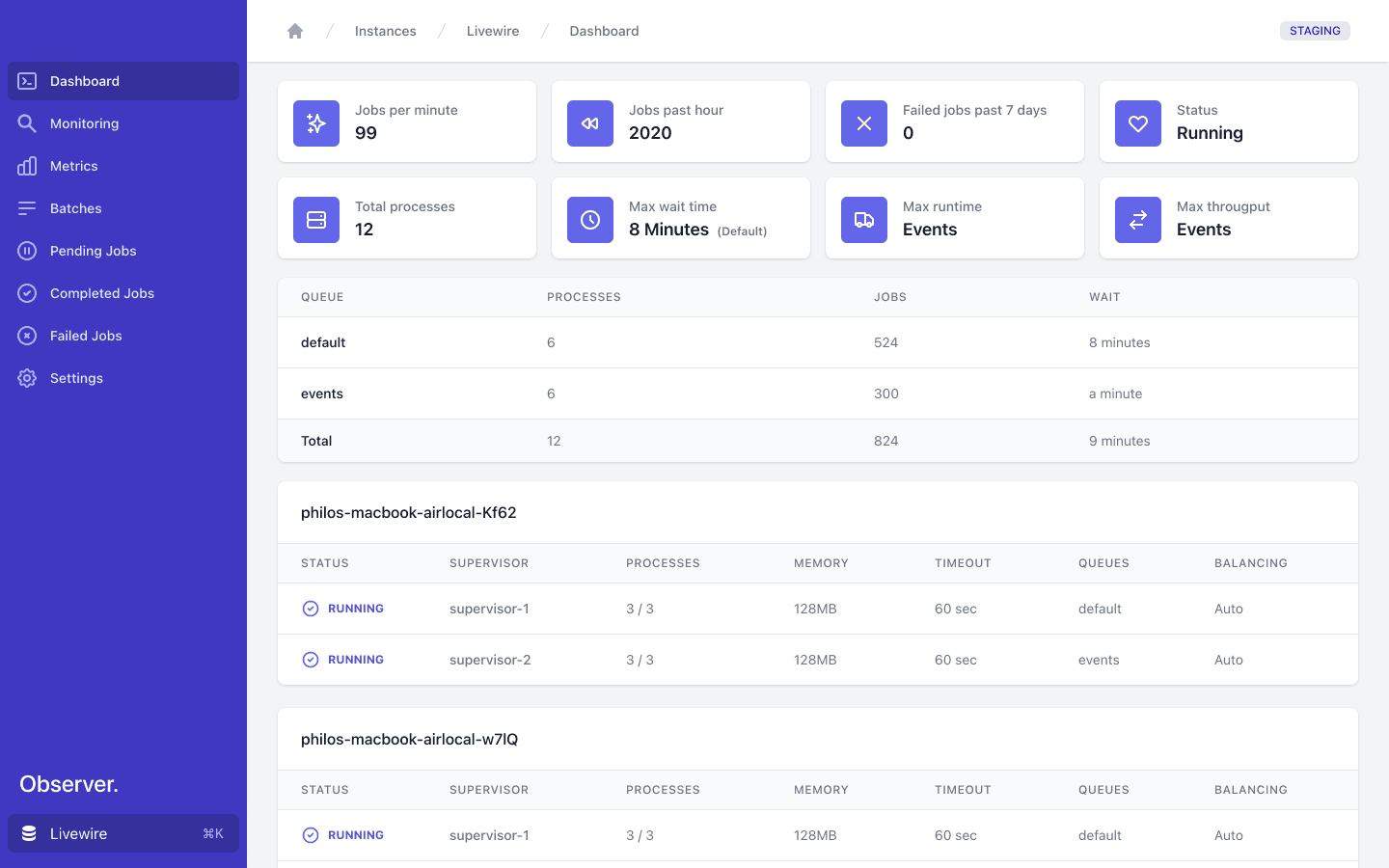
Task: Open the Livewire instance switcher
Action: (x=123, y=833)
